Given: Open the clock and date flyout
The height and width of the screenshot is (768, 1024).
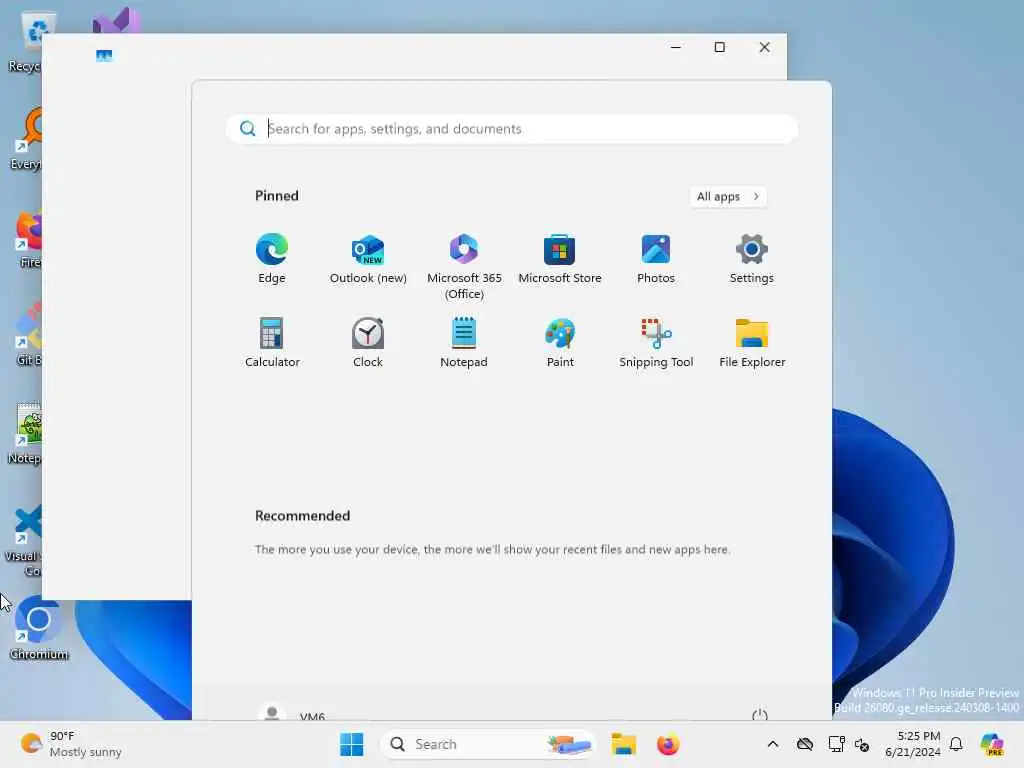Looking at the screenshot, I should [x=914, y=744].
